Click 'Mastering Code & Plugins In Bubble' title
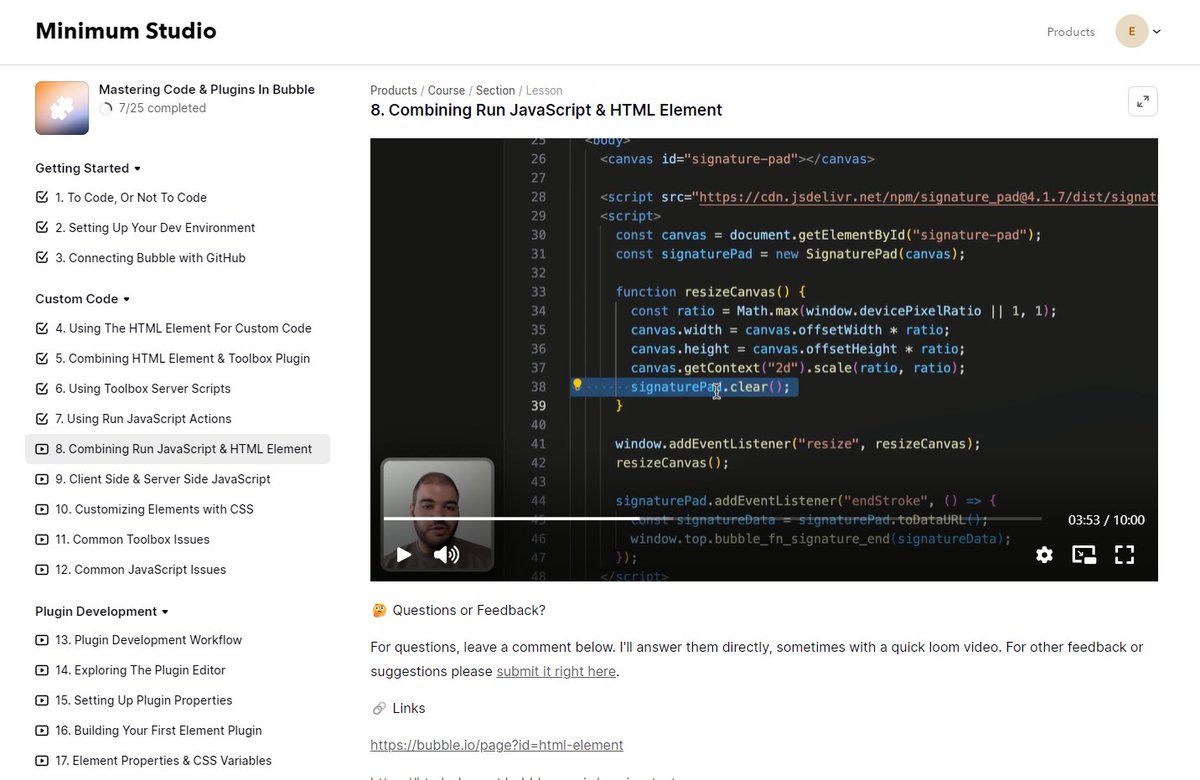 point(207,89)
